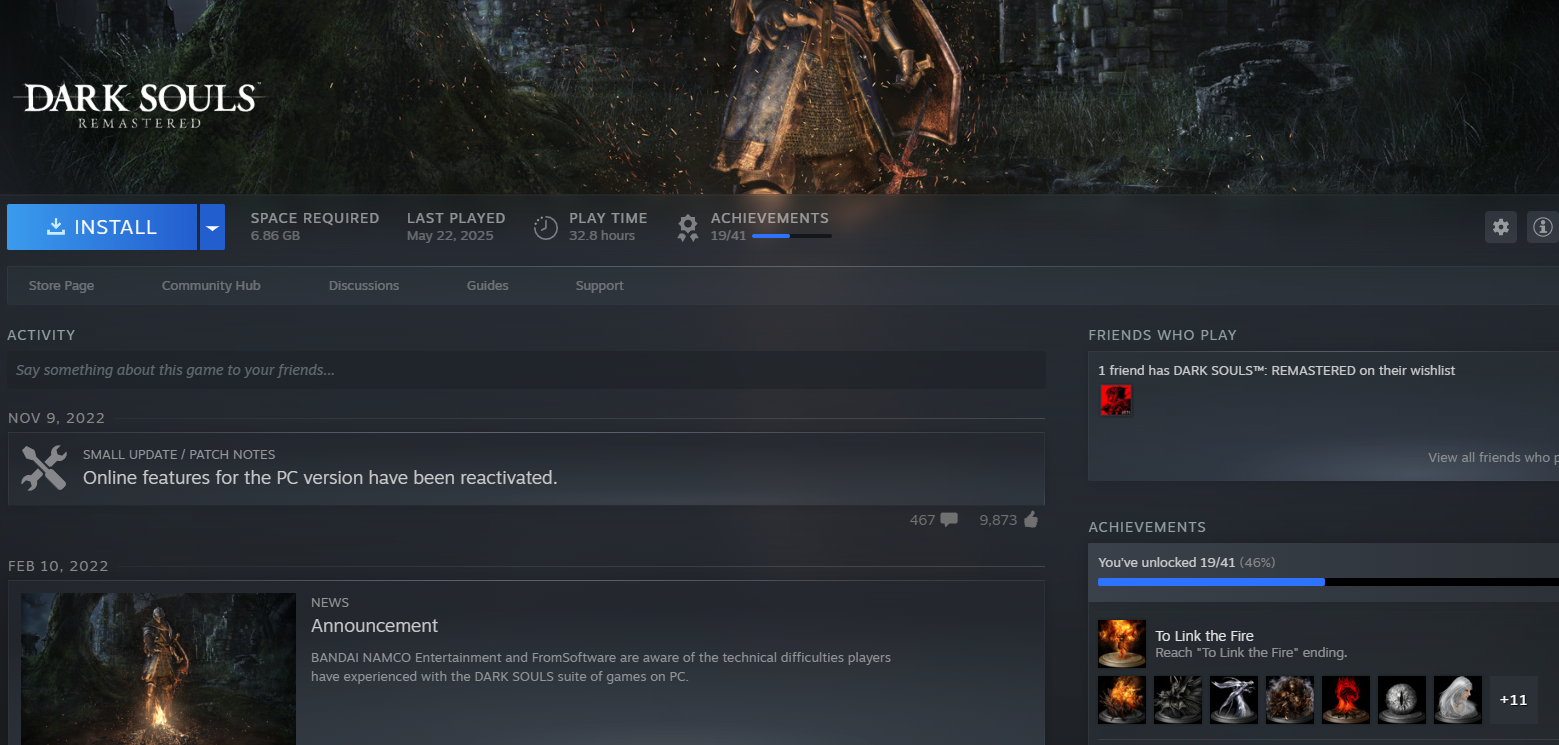1559x745 pixels.
Task: Click the grey eye orb achievement icon
Action: click(x=1402, y=700)
